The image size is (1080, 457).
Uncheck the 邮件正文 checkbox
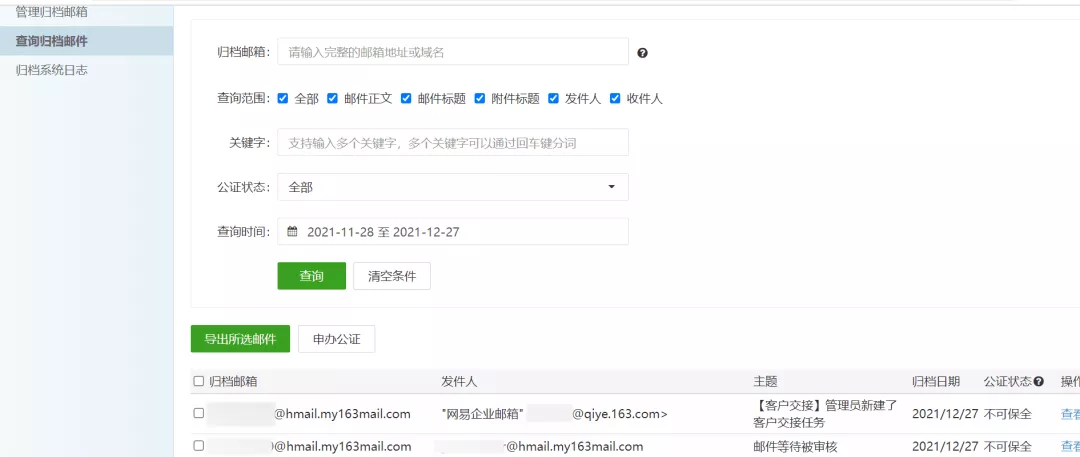pos(333,99)
